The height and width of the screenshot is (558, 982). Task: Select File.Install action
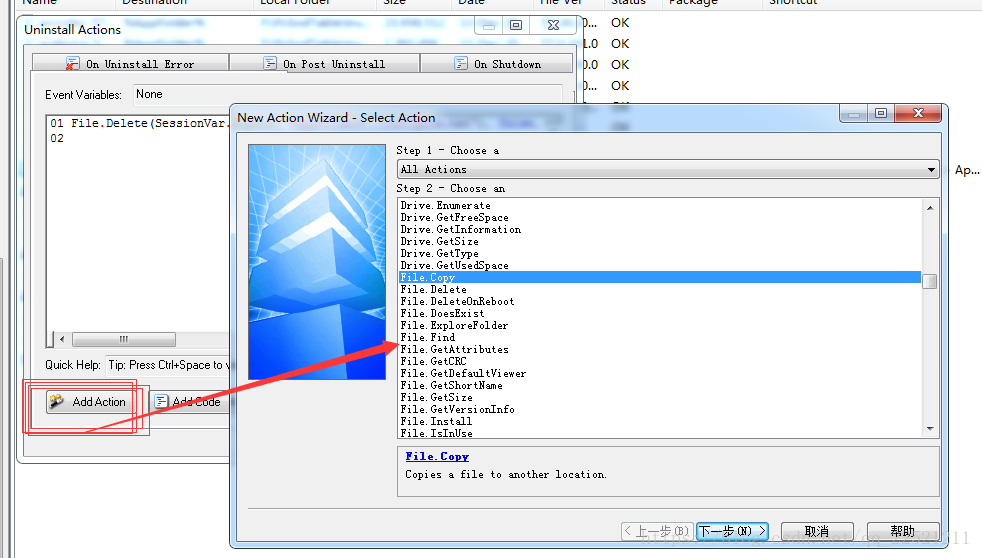(436, 421)
